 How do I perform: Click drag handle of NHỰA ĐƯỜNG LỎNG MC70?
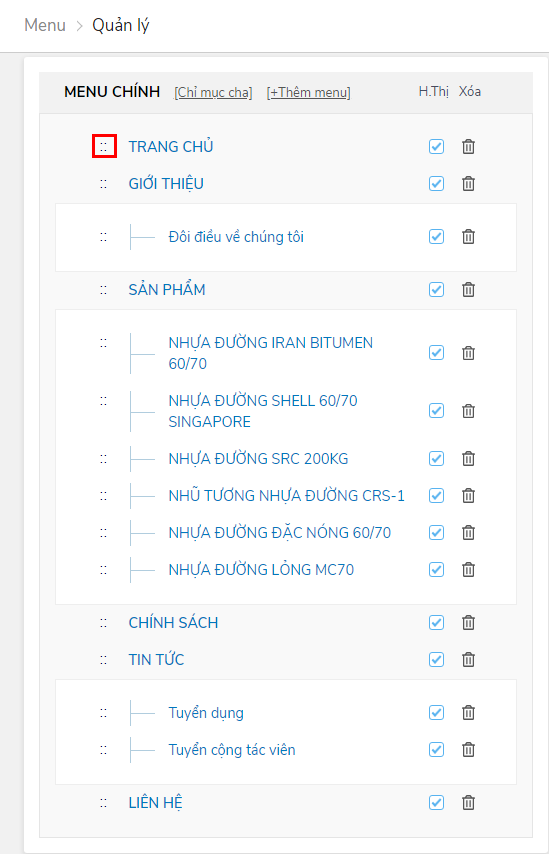click(104, 570)
